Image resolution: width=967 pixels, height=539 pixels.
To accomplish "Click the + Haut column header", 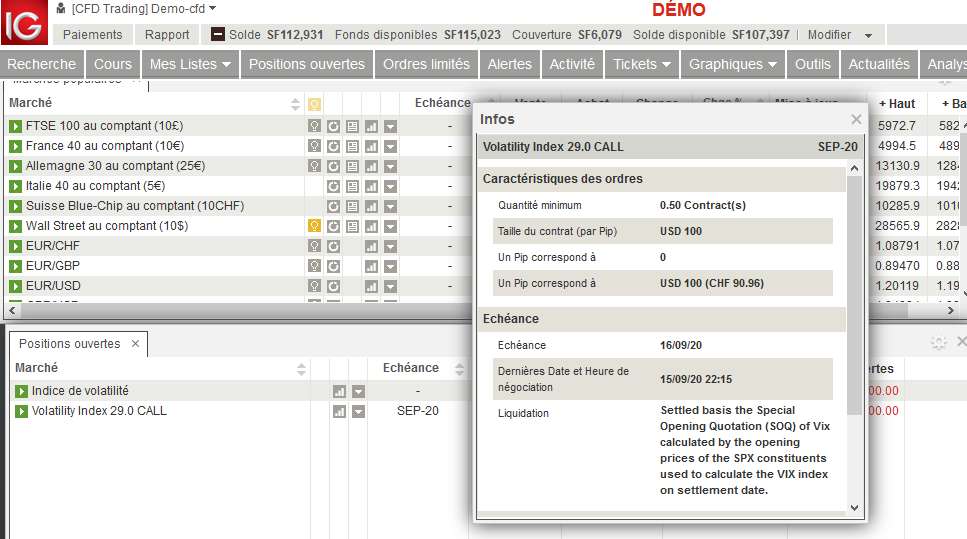I will [x=897, y=104].
